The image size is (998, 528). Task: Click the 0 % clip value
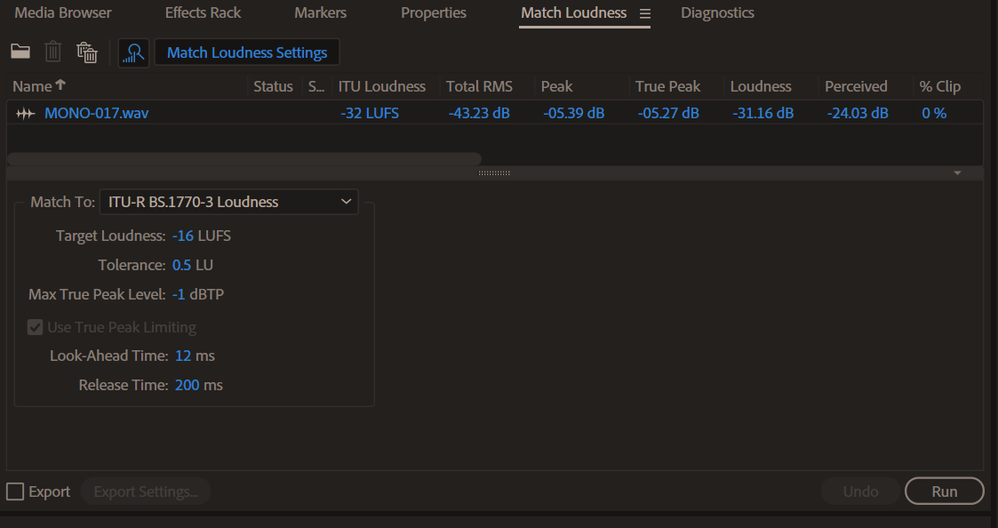coord(934,113)
